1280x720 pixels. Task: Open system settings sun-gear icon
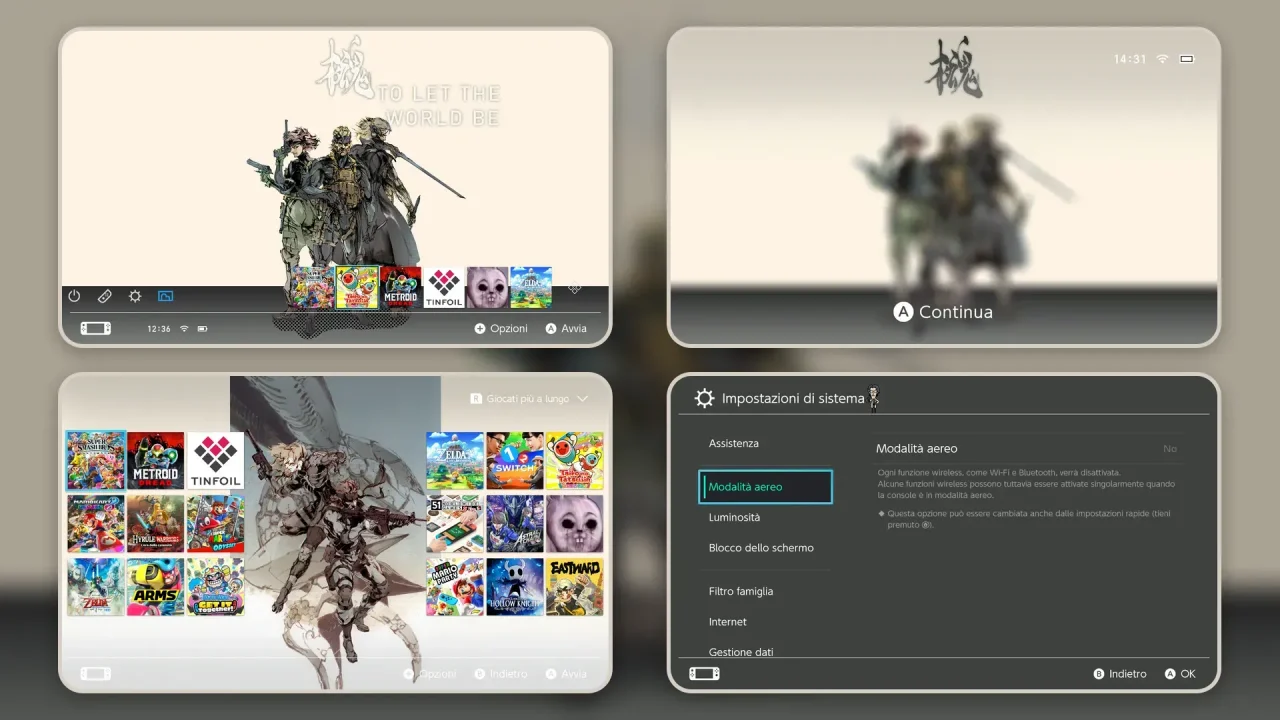tap(135, 296)
